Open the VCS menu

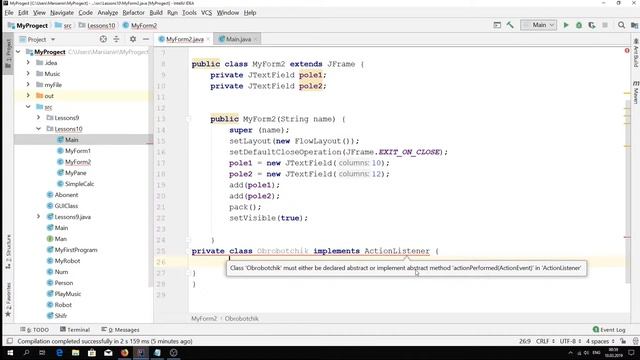coord(207,13)
